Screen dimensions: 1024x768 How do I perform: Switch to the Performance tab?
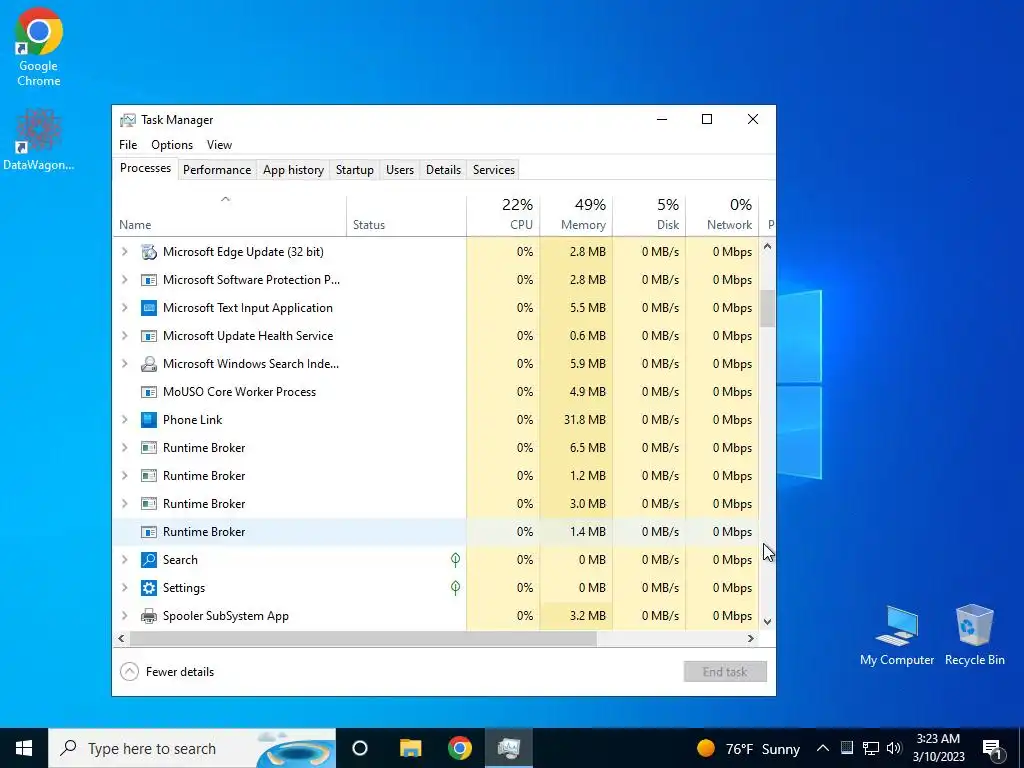pyautogui.click(x=217, y=170)
